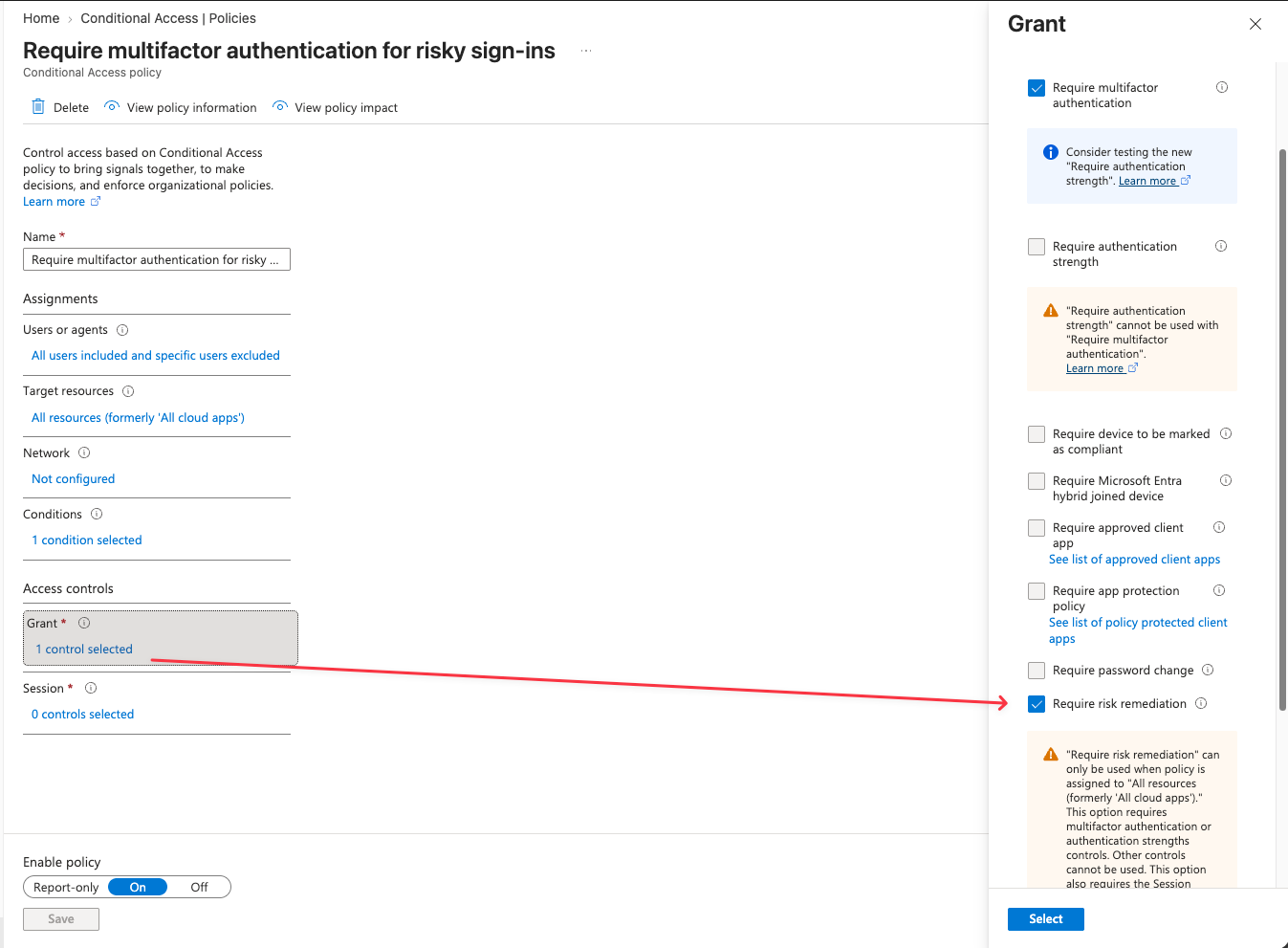The height and width of the screenshot is (948, 1288).
Task: Click info icon next to Network
Action: (x=84, y=452)
